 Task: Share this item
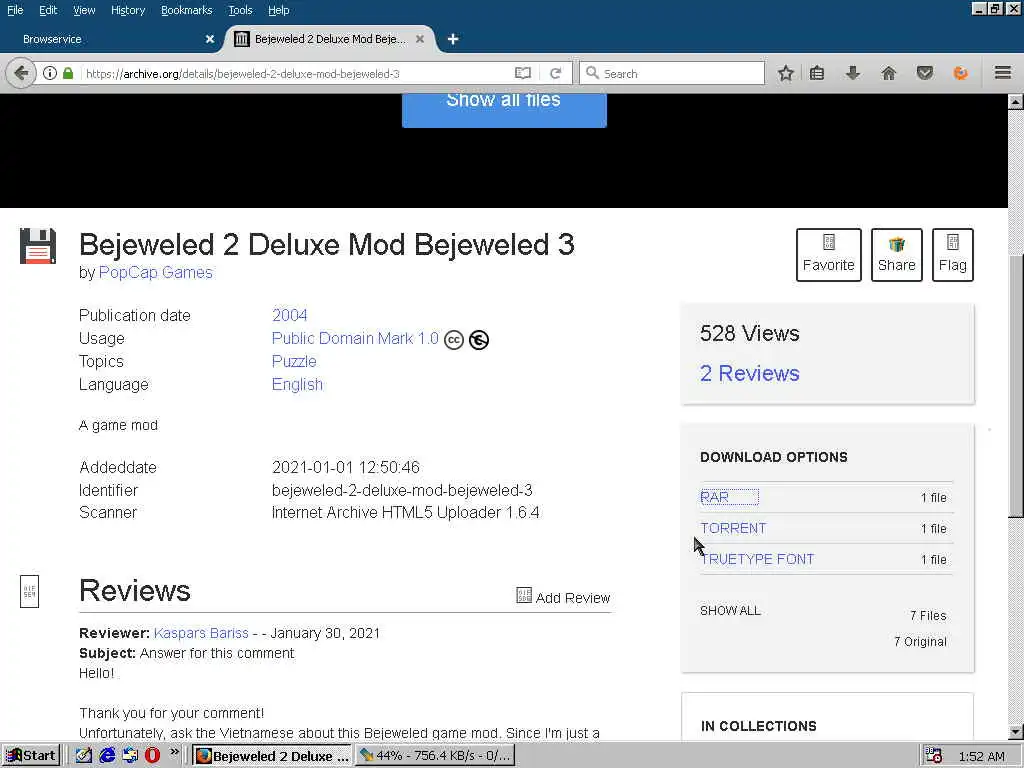coord(897,255)
